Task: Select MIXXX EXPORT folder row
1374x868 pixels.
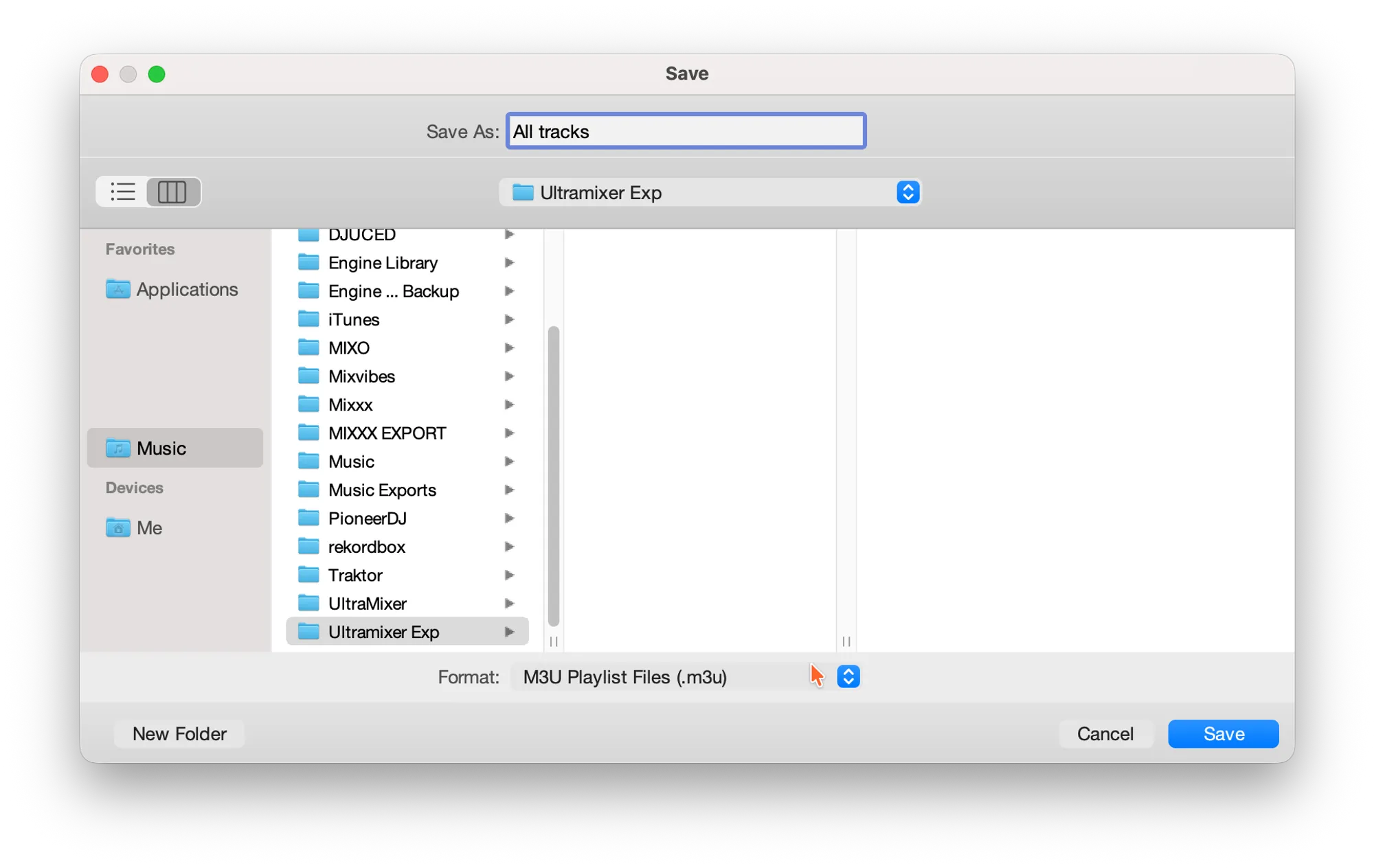Action: click(x=387, y=433)
